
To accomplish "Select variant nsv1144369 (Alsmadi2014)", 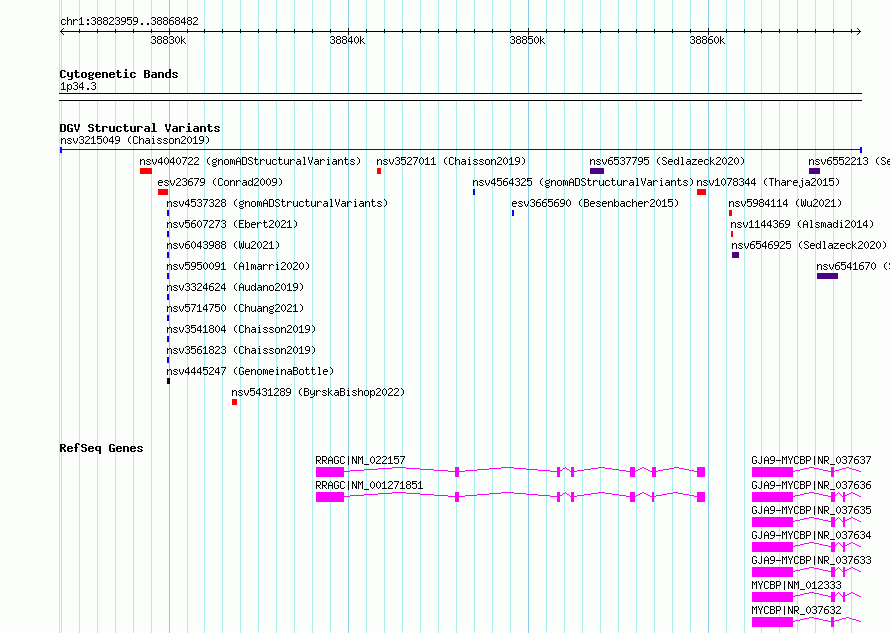I will [802, 224].
